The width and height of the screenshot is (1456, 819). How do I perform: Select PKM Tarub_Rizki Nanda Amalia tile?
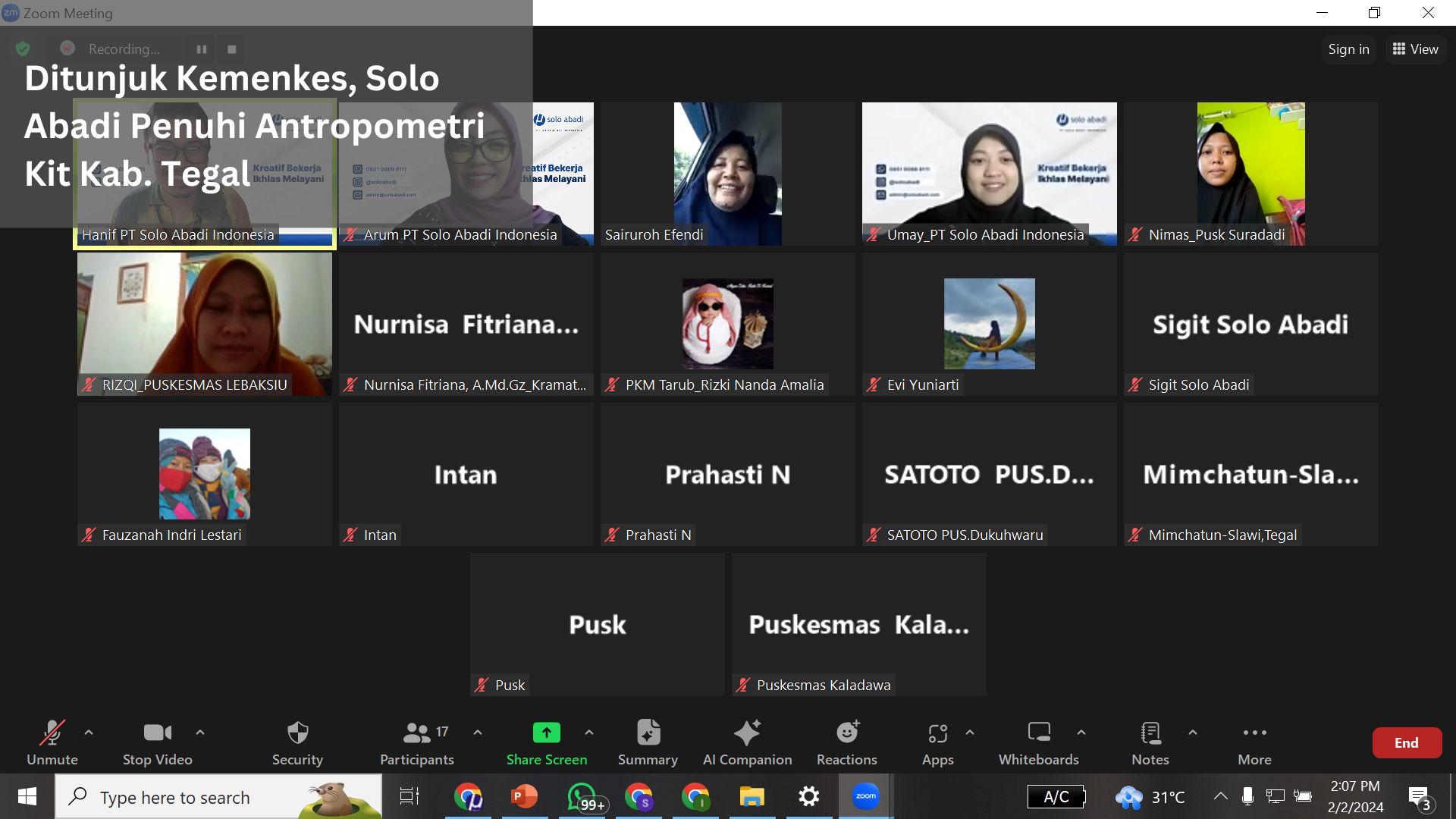[728, 324]
